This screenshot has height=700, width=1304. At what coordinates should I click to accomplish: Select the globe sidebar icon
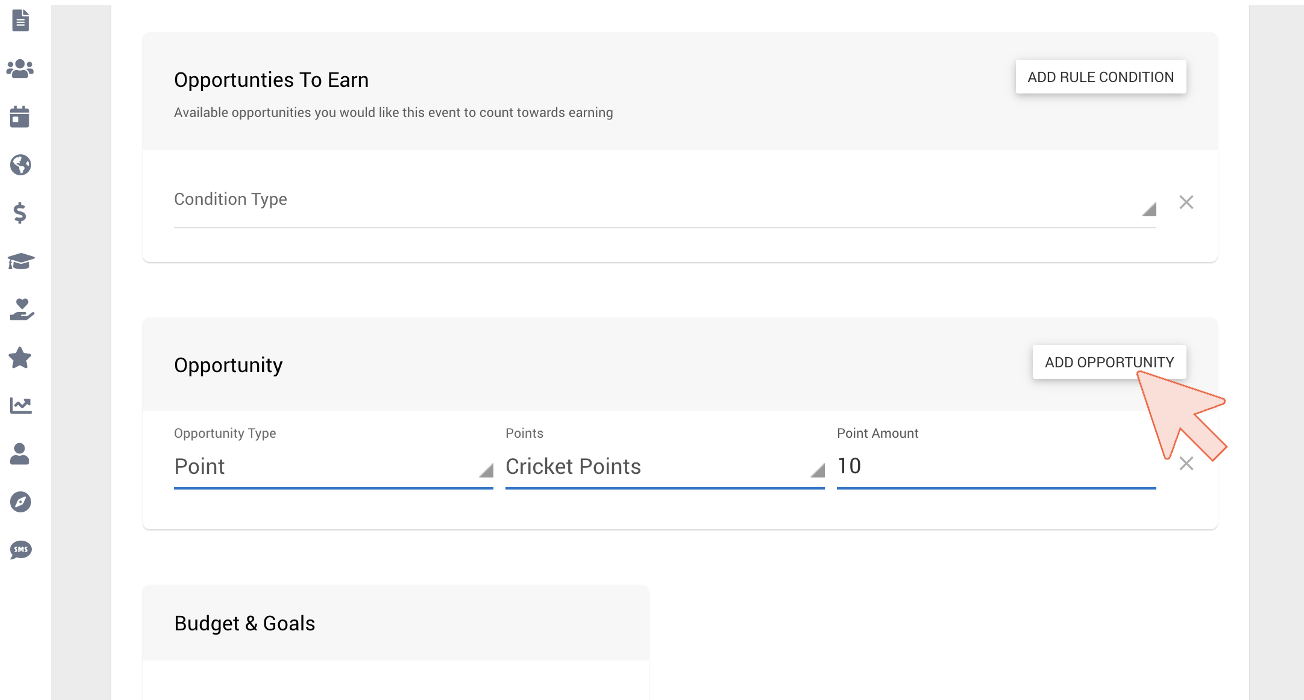20,165
